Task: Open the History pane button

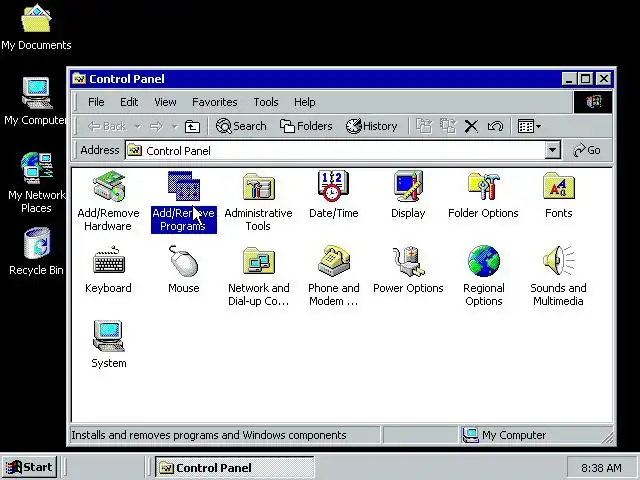Action: (x=371, y=126)
